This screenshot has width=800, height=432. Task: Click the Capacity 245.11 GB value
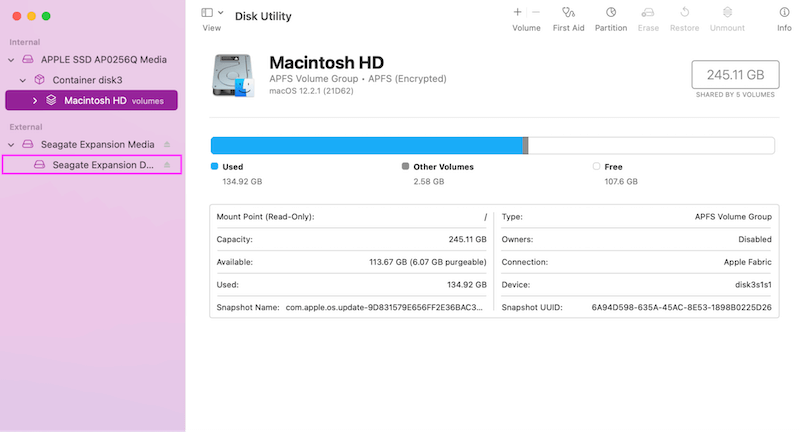pos(467,239)
